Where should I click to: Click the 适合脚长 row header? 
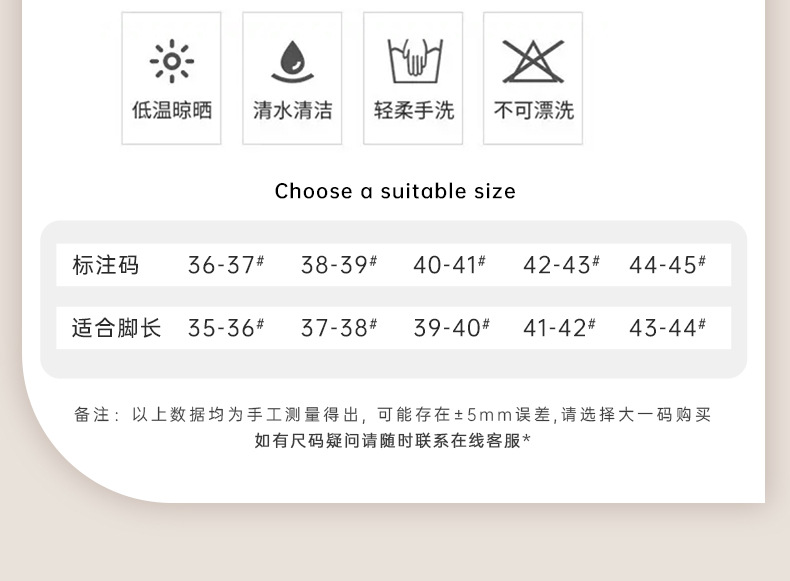[x=116, y=328]
